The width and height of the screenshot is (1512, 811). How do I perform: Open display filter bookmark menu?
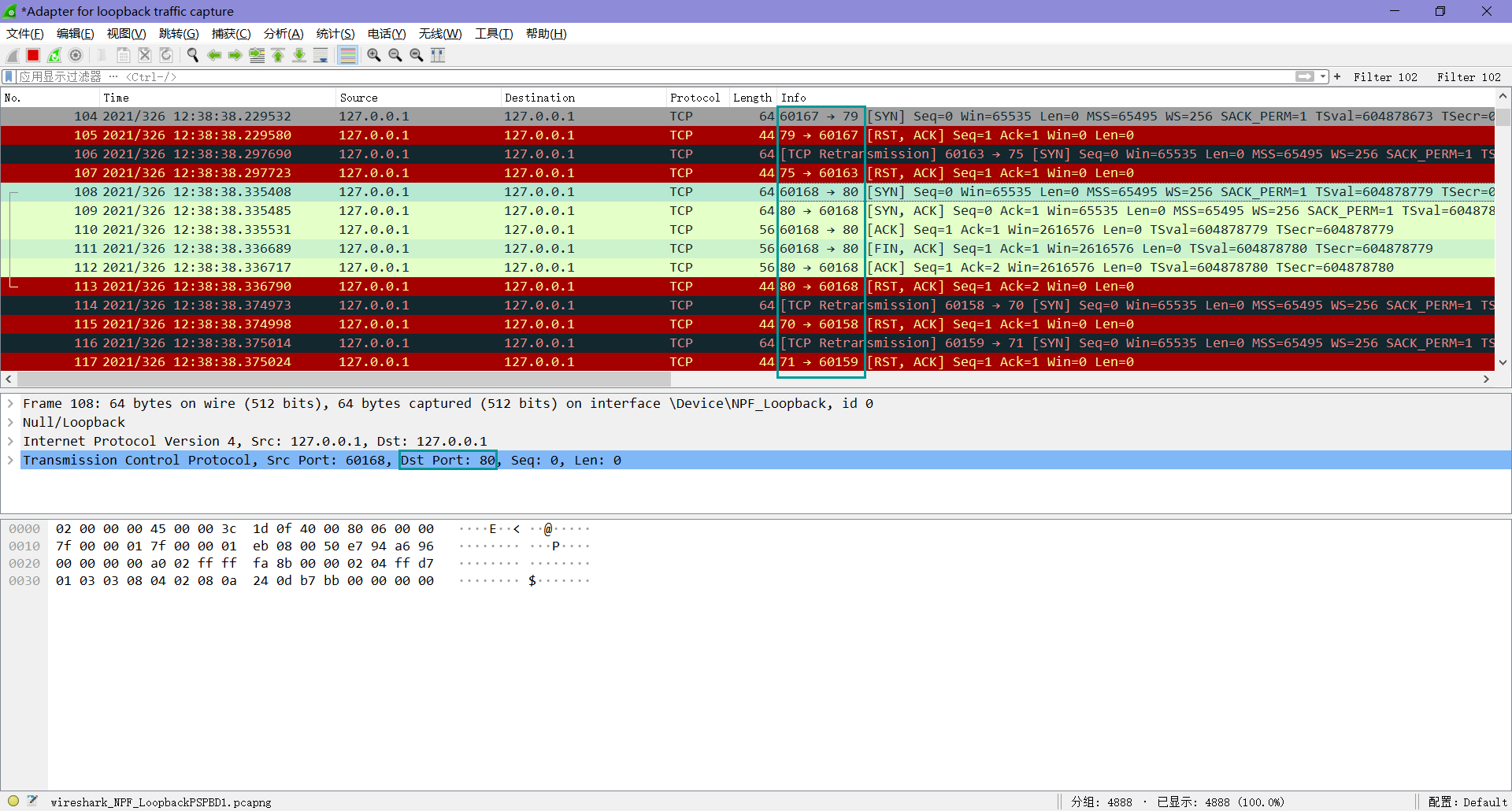click(x=9, y=76)
